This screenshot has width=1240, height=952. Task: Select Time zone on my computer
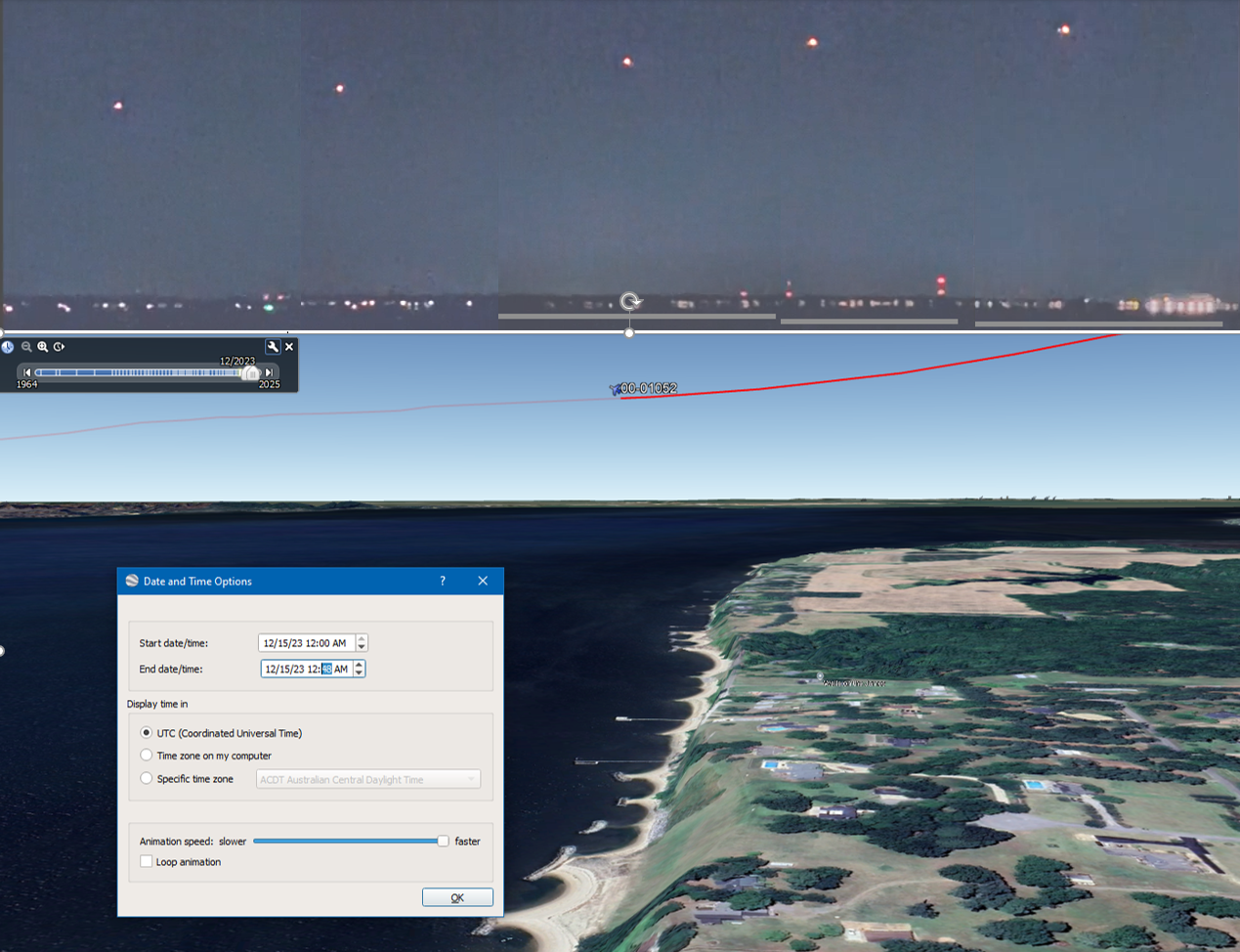click(147, 756)
